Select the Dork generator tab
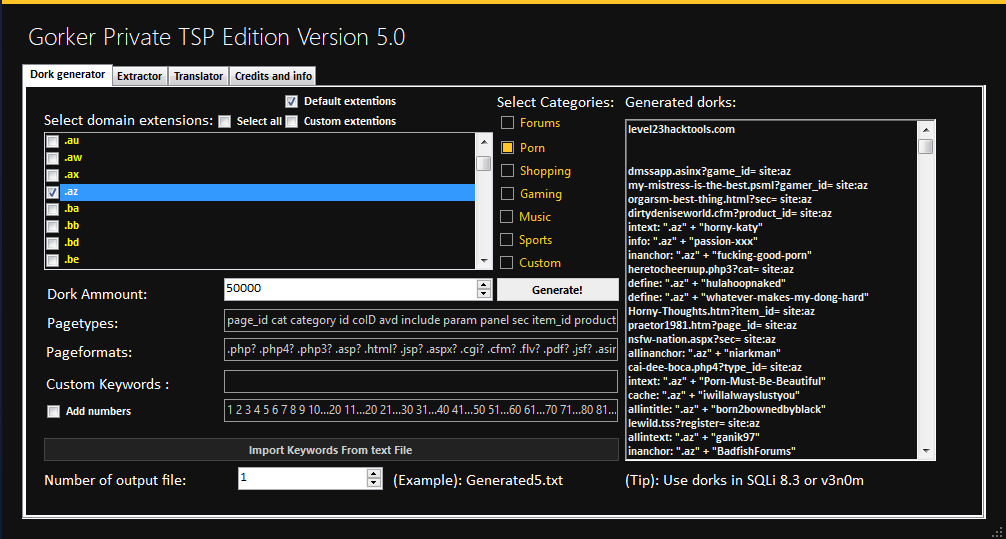1006x539 pixels. [67, 74]
